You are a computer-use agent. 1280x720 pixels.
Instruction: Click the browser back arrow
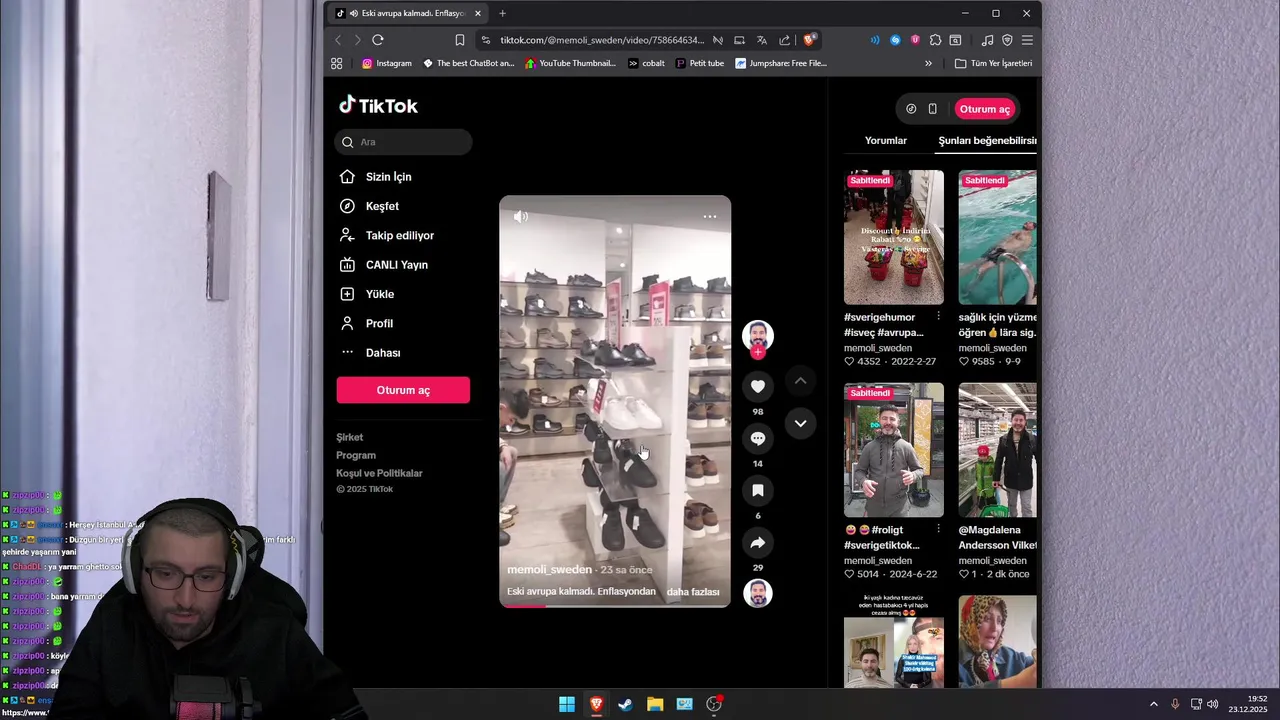pos(338,40)
